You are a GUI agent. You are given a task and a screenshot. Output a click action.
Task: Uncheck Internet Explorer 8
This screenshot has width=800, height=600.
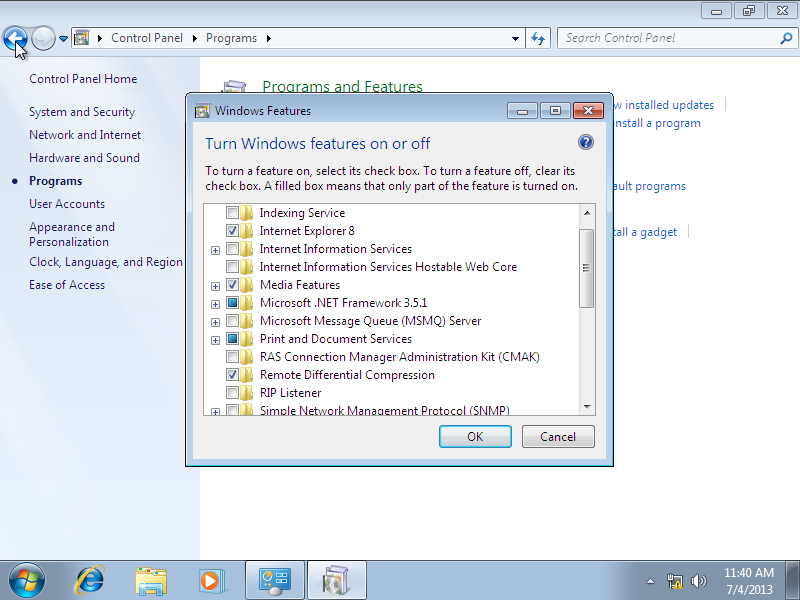(233, 230)
